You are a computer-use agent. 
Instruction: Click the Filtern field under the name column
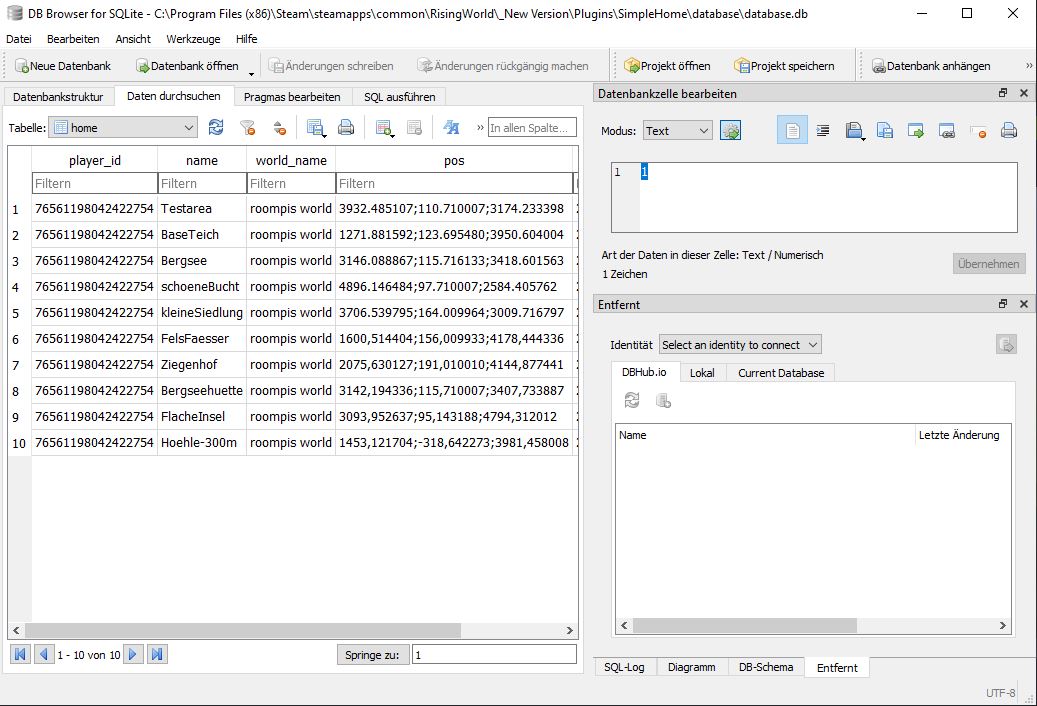[202, 184]
